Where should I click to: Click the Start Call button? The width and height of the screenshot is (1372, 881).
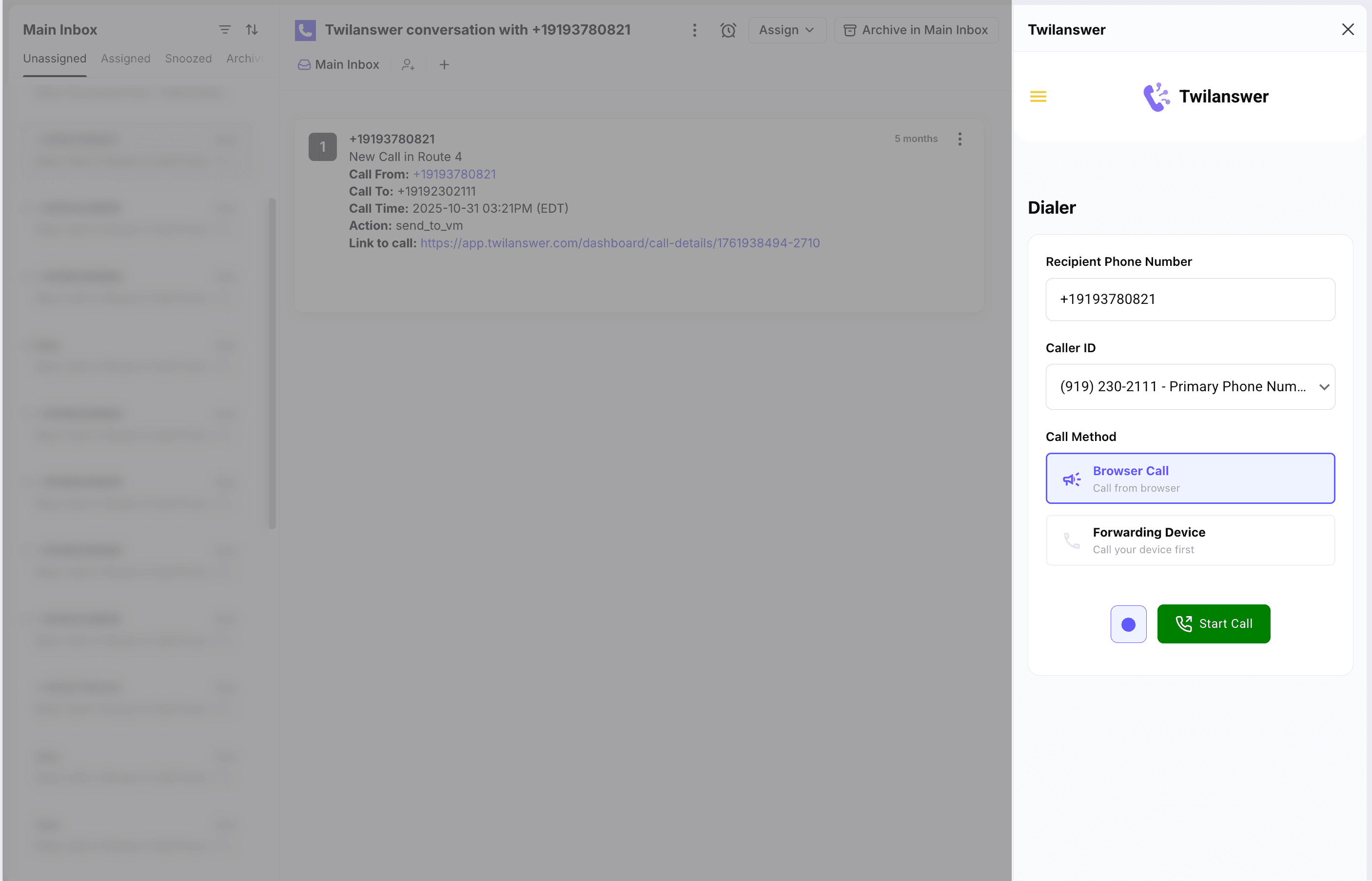tap(1214, 624)
